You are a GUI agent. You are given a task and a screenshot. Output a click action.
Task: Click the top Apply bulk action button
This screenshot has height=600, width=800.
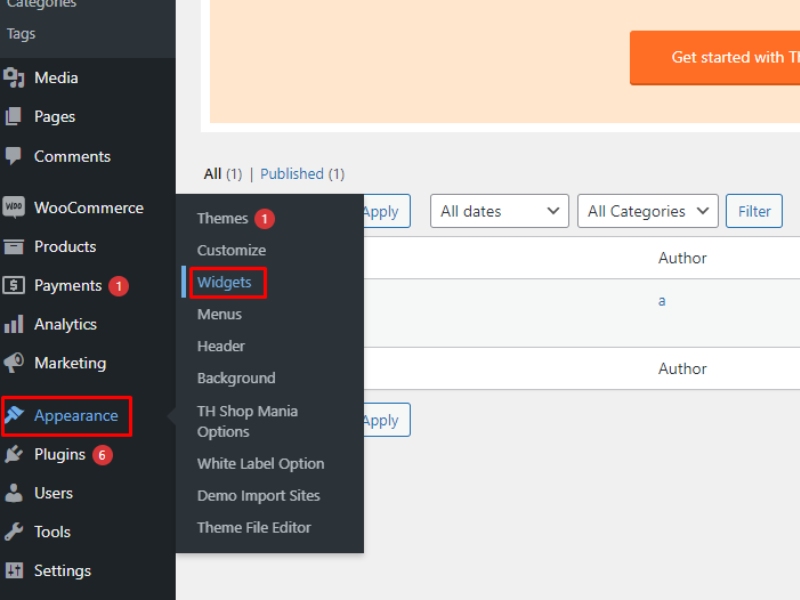tap(387, 211)
